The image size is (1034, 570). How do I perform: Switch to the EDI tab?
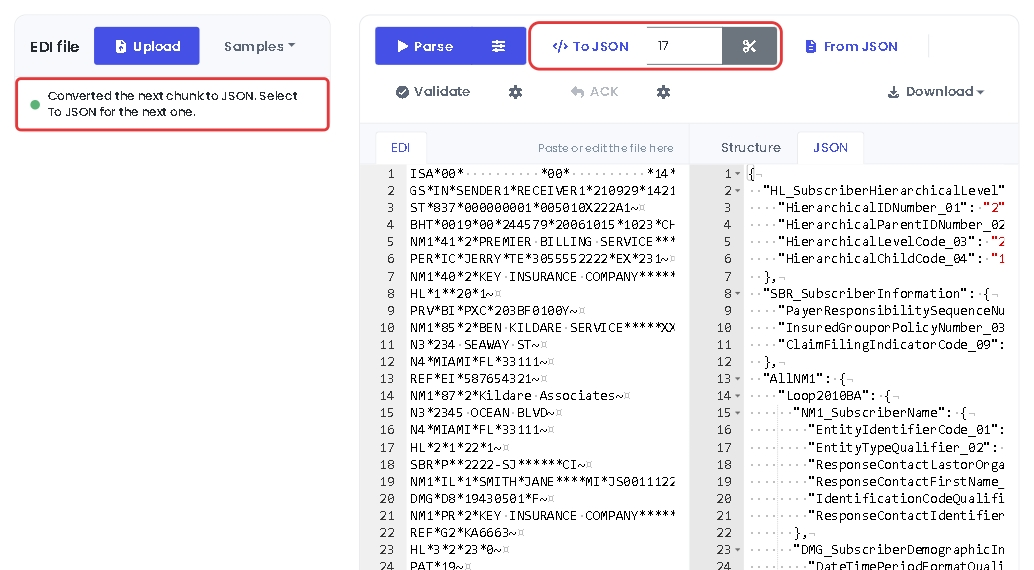tap(400, 148)
